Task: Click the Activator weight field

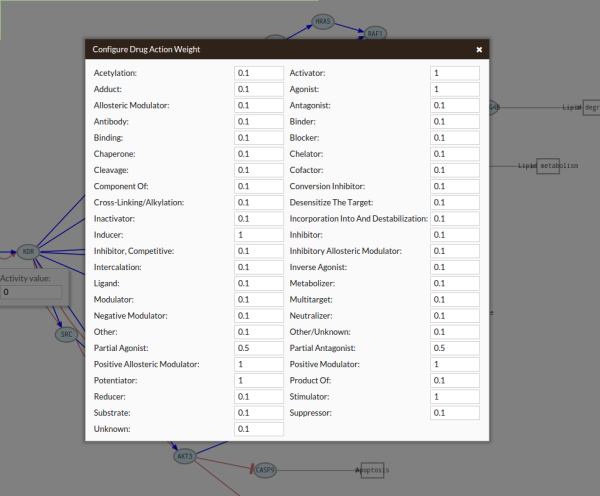Action: tap(455, 73)
